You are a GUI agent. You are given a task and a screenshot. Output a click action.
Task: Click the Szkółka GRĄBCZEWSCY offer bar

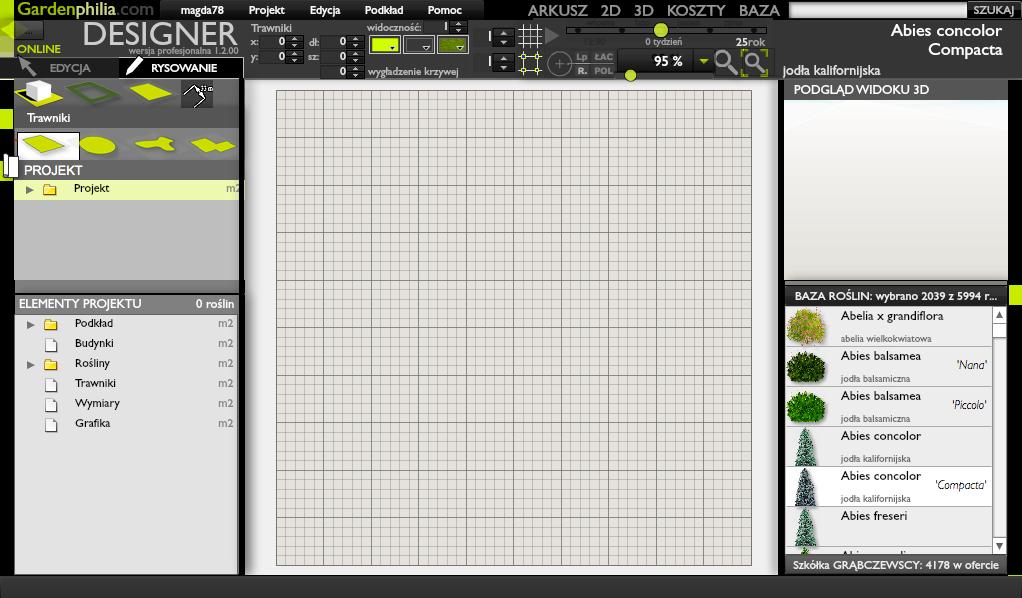[896, 565]
